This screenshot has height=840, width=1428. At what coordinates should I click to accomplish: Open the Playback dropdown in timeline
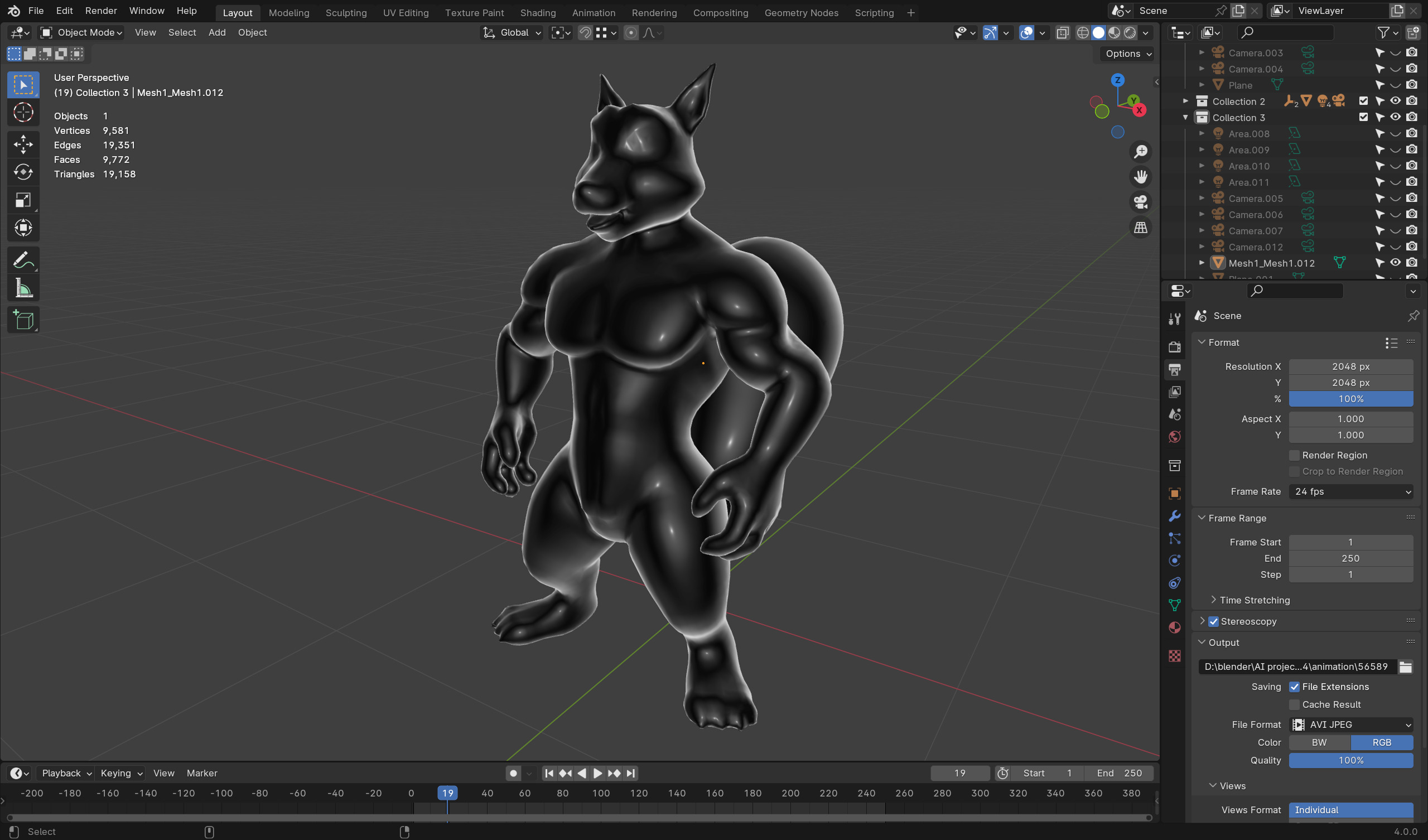[x=66, y=773]
